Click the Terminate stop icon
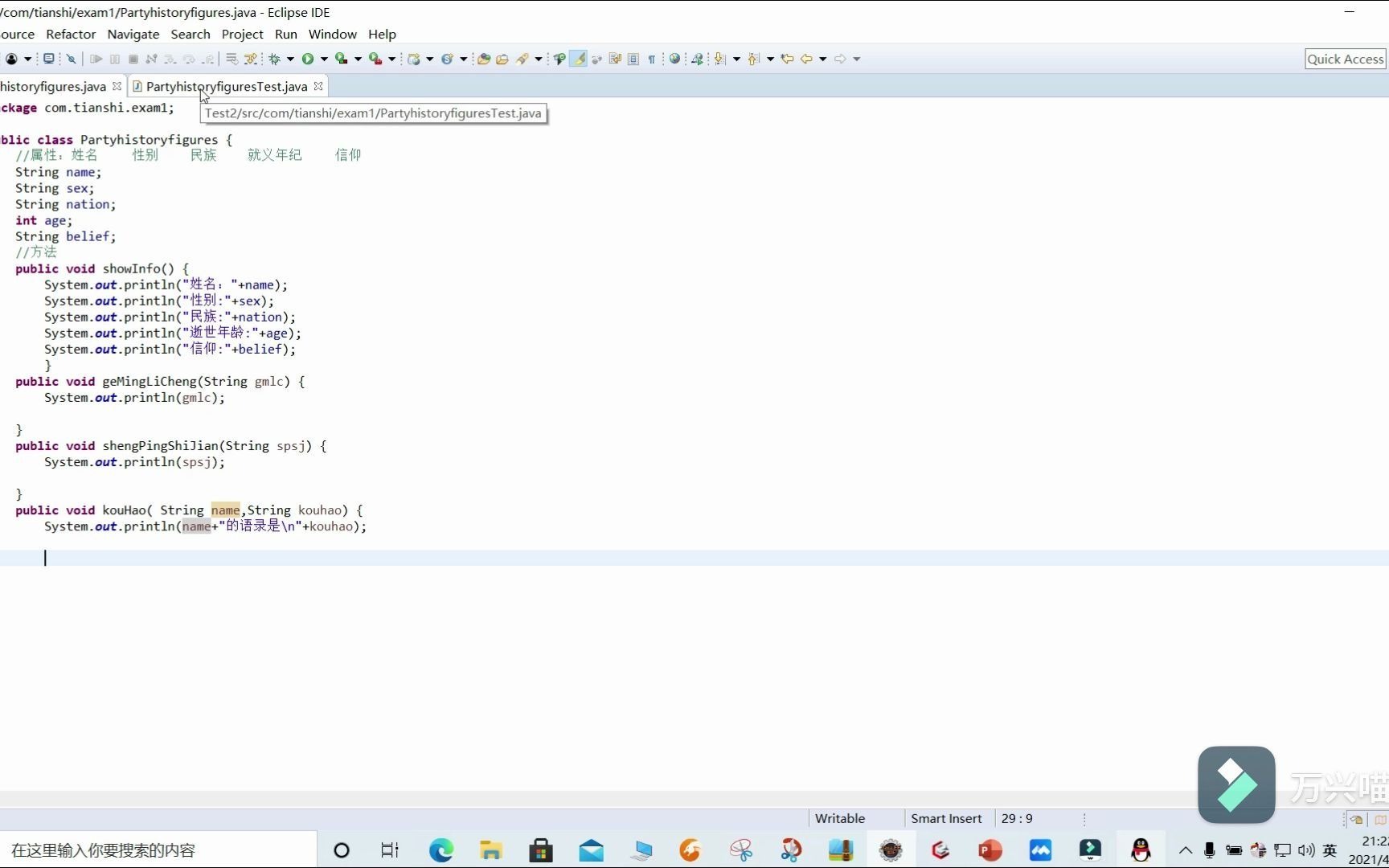Screen dimensions: 1389x868 point(133,59)
